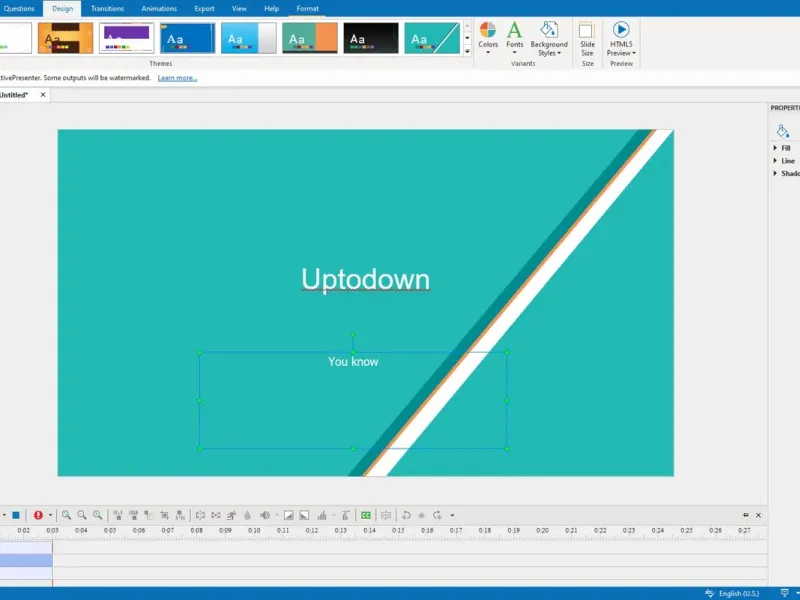Open the Transitions ribbon tab
The height and width of the screenshot is (600, 800).
click(x=107, y=9)
